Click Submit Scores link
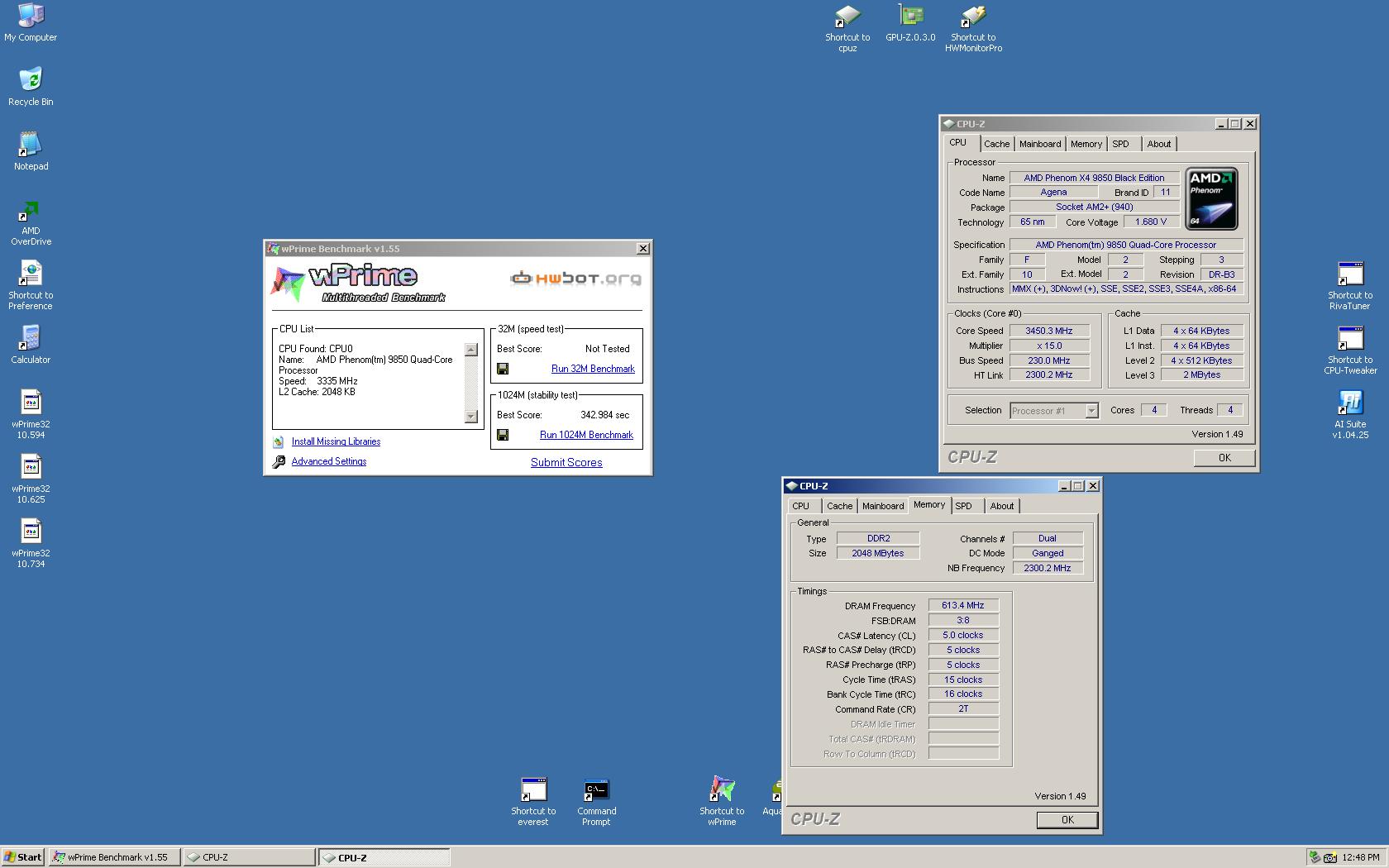 pos(566,462)
